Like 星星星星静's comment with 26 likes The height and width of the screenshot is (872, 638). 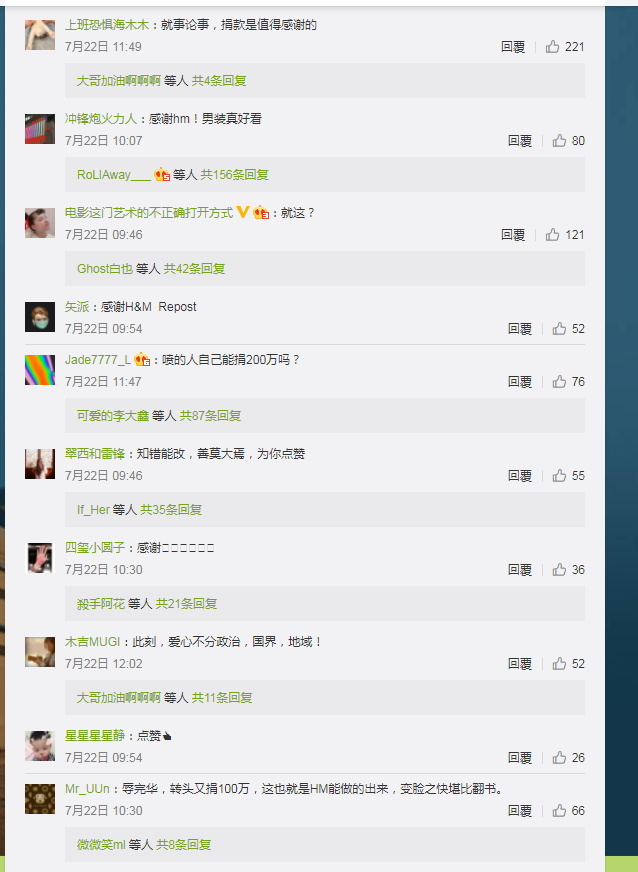click(x=559, y=757)
